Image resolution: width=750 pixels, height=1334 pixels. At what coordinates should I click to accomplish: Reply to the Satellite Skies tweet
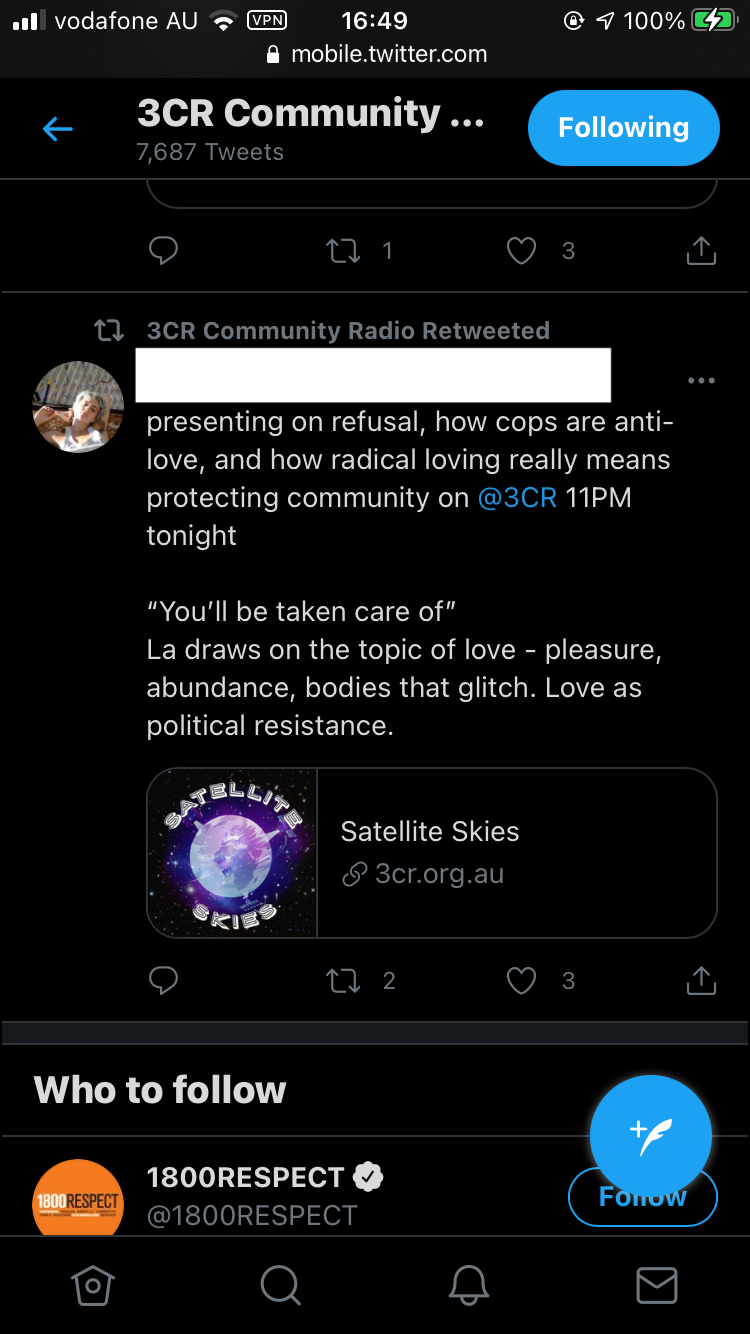[x=163, y=981]
